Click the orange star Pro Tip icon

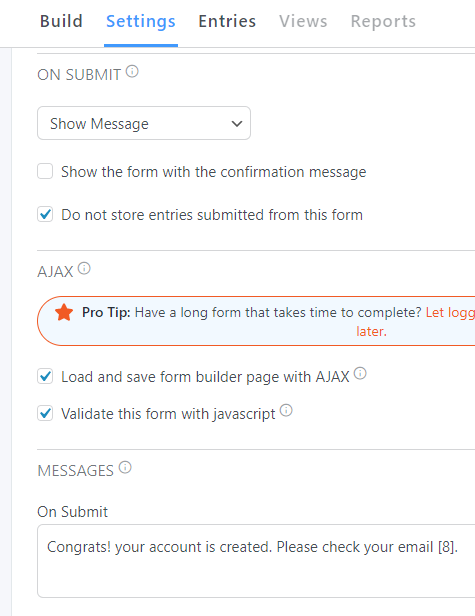[x=64, y=313]
